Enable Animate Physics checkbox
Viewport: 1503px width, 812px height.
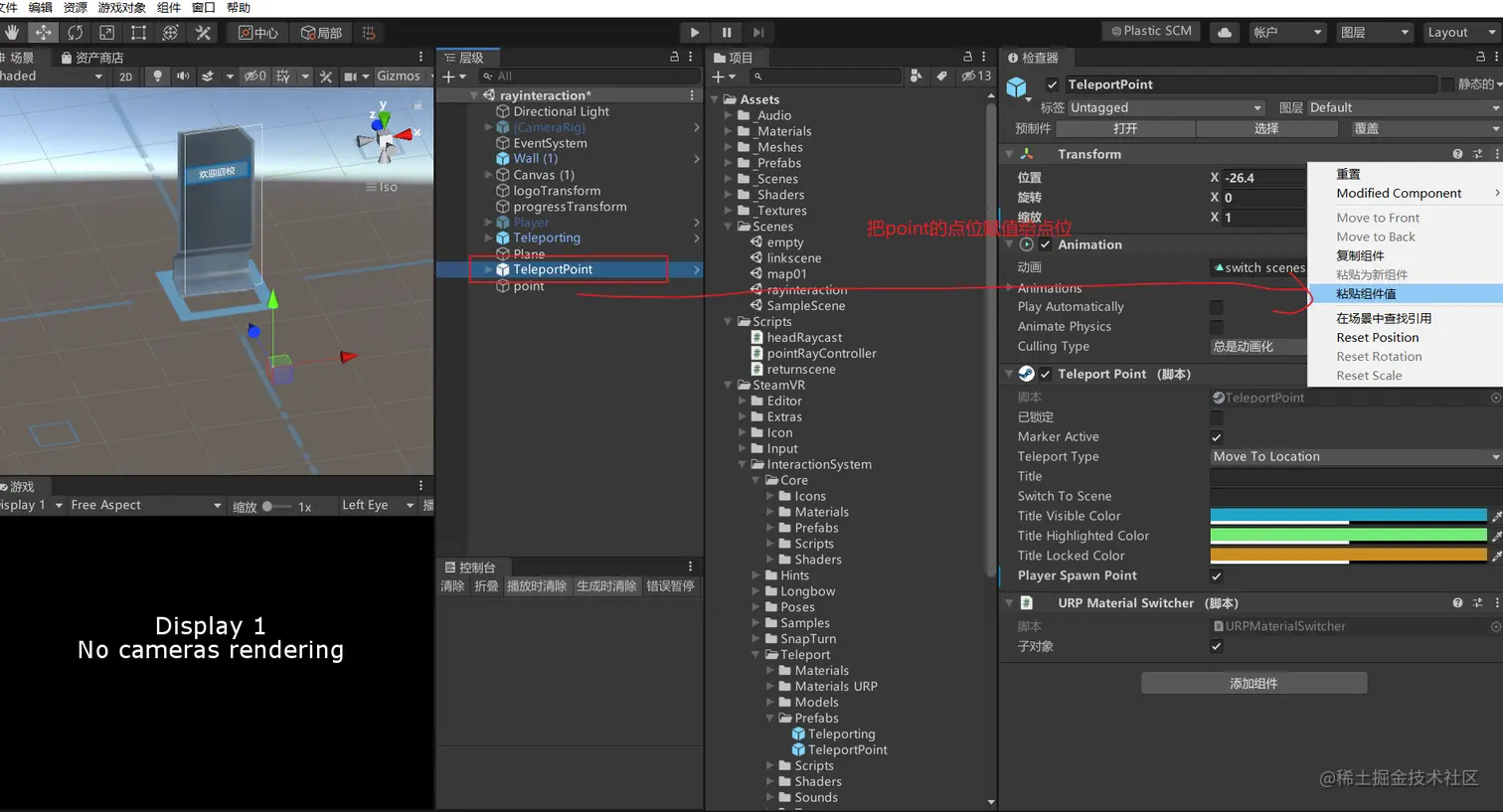click(1216, 327)
